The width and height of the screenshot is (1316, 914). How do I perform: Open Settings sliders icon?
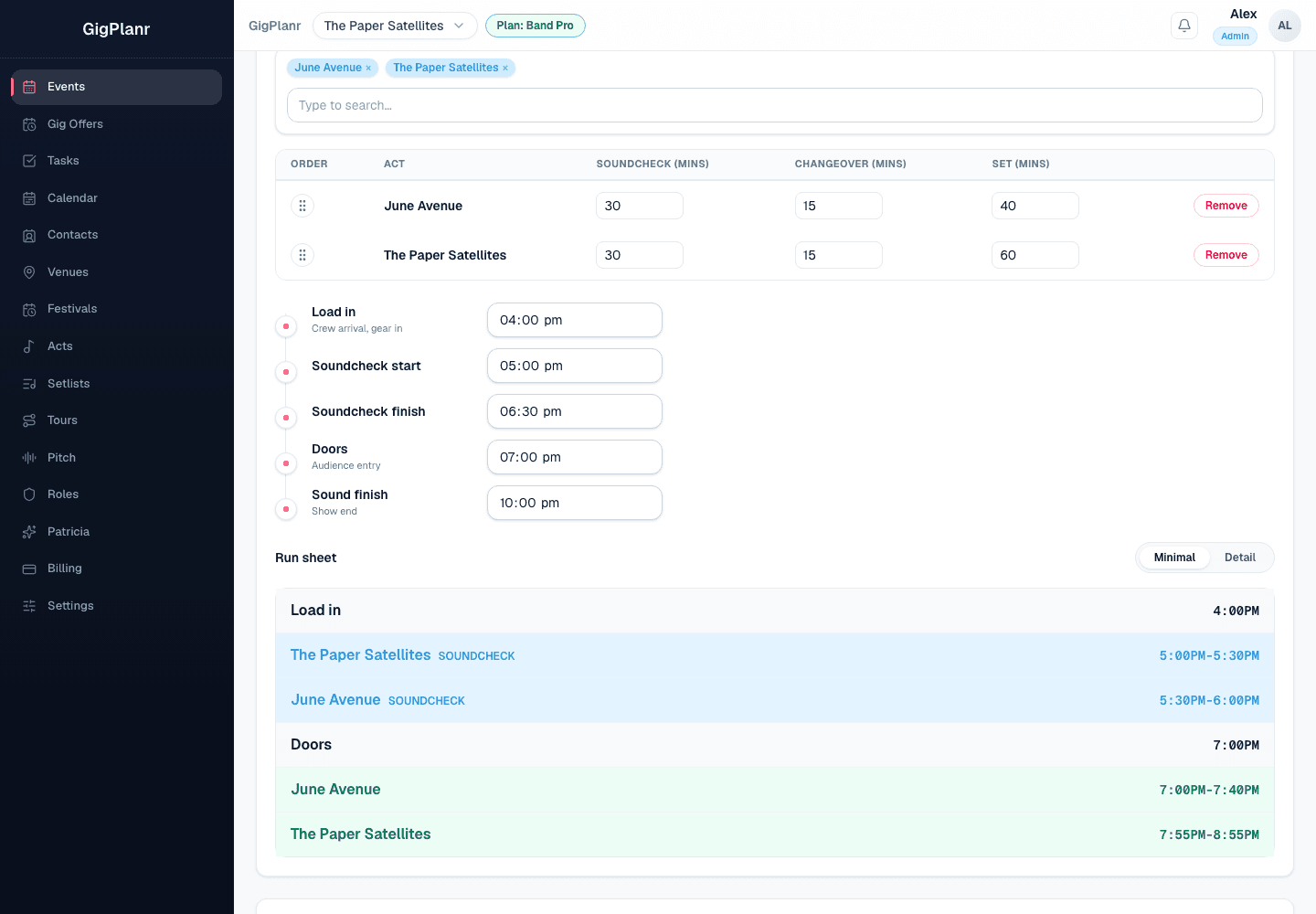click(29, 606)
